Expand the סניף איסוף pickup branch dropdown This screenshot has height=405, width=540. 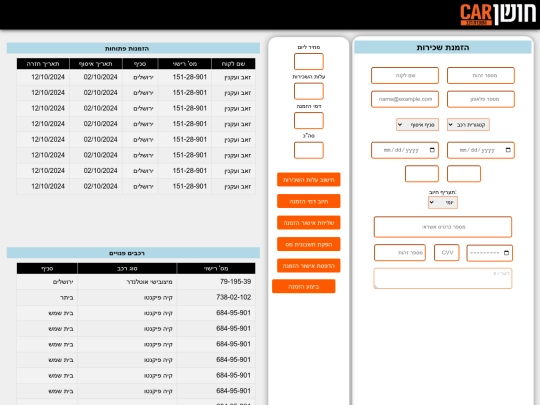[417, 125]
